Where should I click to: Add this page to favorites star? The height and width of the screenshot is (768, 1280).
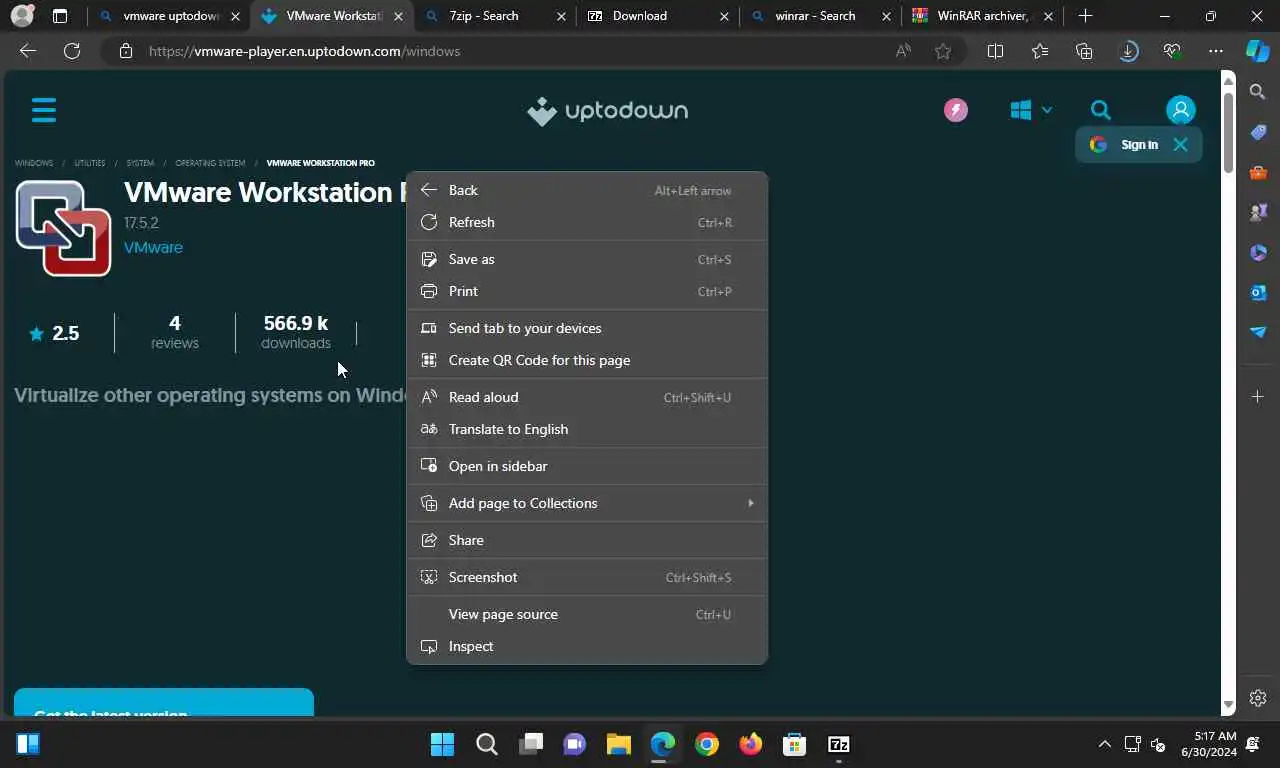(x=943, y=51)
